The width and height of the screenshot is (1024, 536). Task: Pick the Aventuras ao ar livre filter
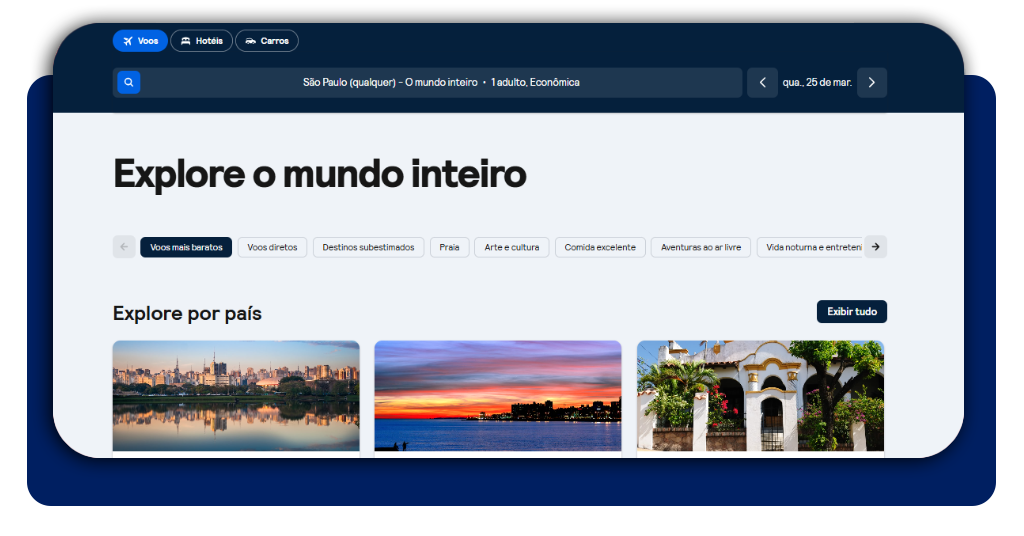[x=701, y=247]
